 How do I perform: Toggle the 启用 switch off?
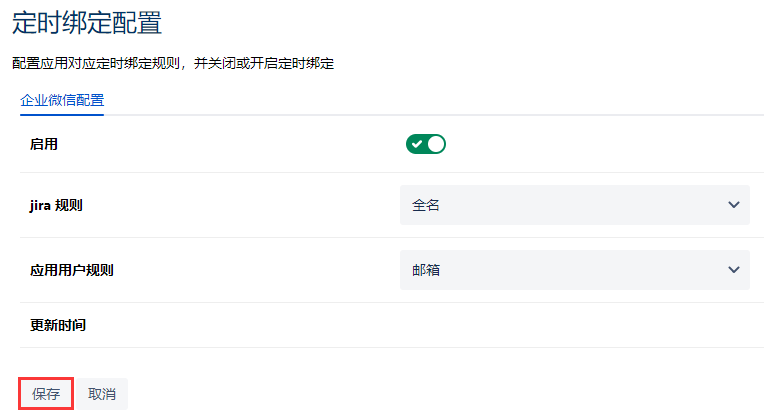point(425,144)
